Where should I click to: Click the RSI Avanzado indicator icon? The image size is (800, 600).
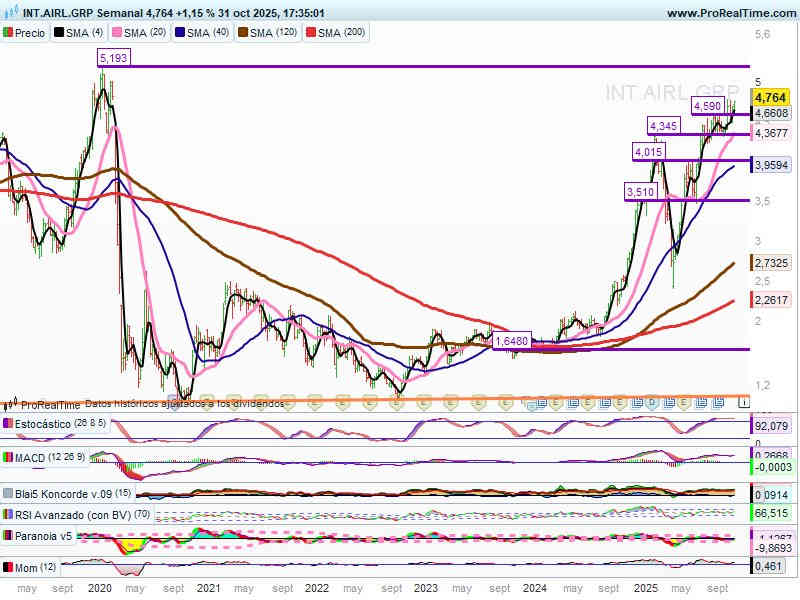coord(9,515)
